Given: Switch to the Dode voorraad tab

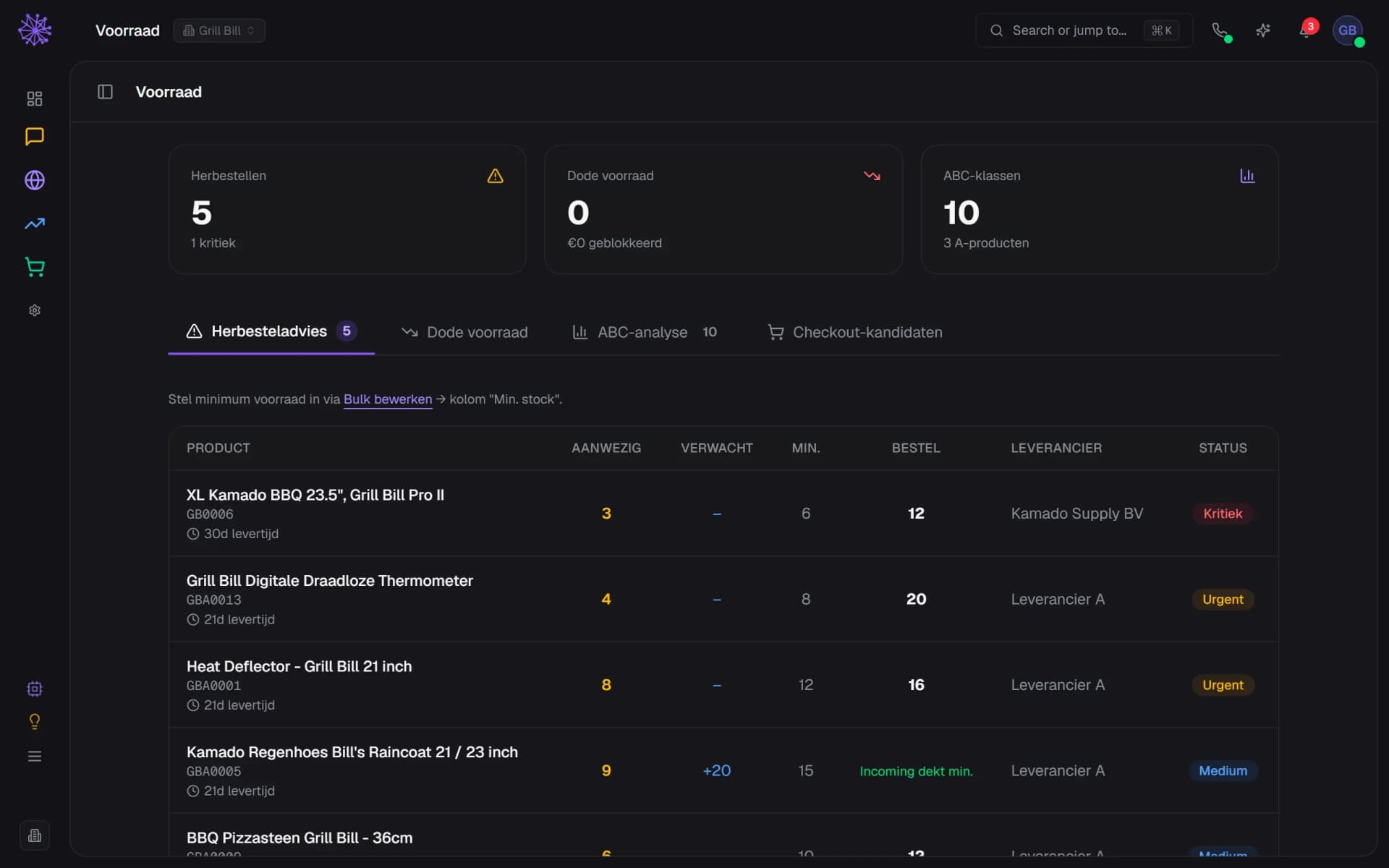Looking at the screenshot, I should click(x=464, y=332).
